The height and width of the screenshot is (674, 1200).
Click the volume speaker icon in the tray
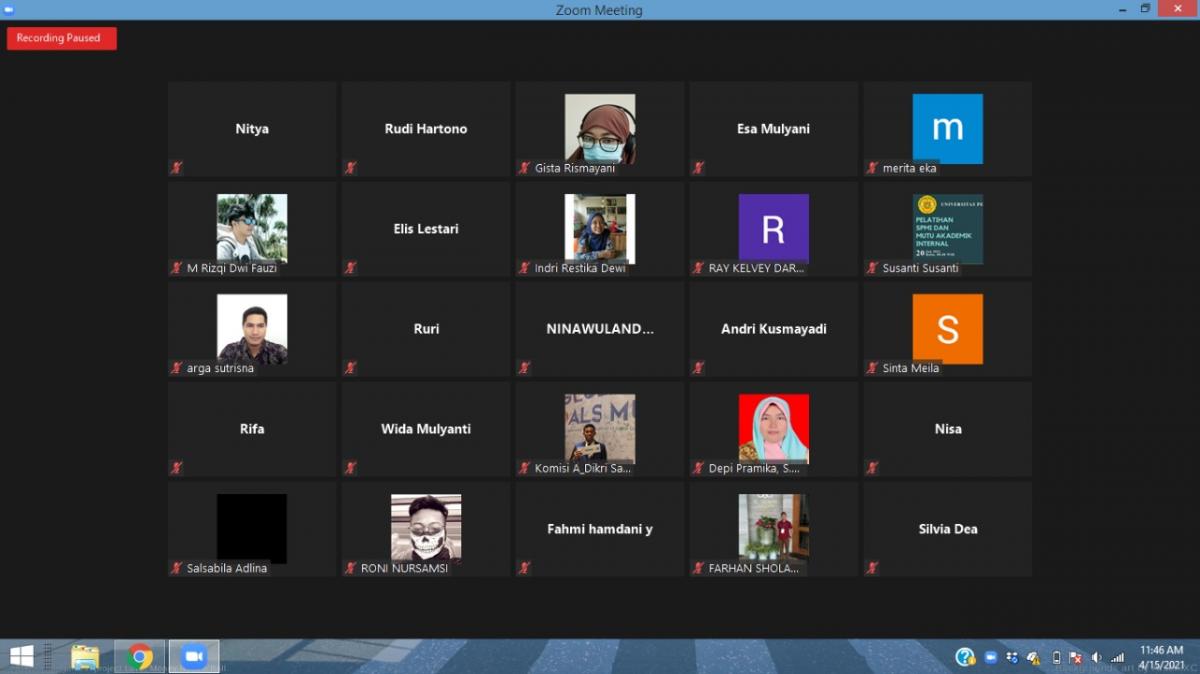coord(1096,657)
